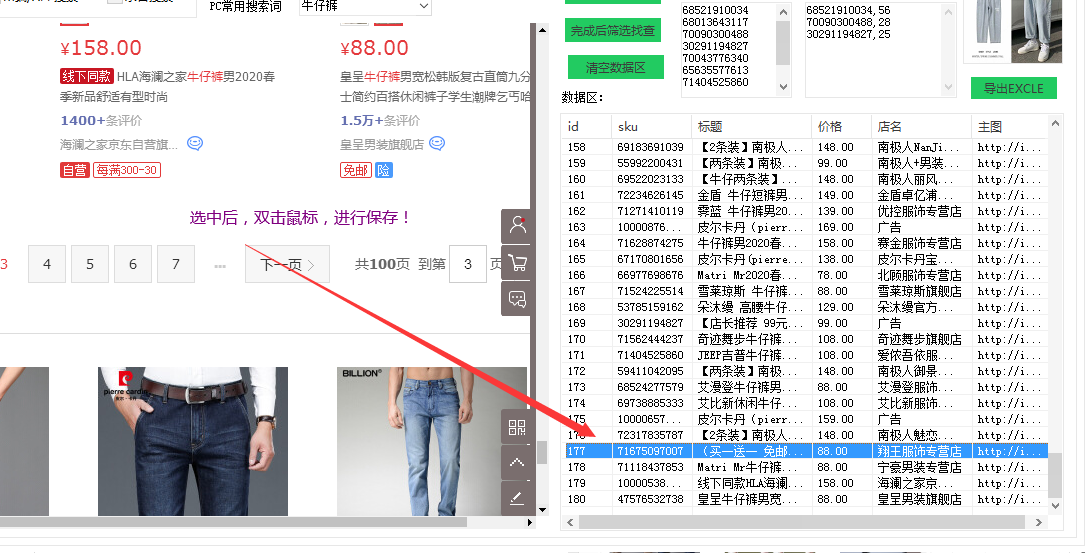
Task: Open the BILLION light blue jeans image
Action: pos(432,441)
